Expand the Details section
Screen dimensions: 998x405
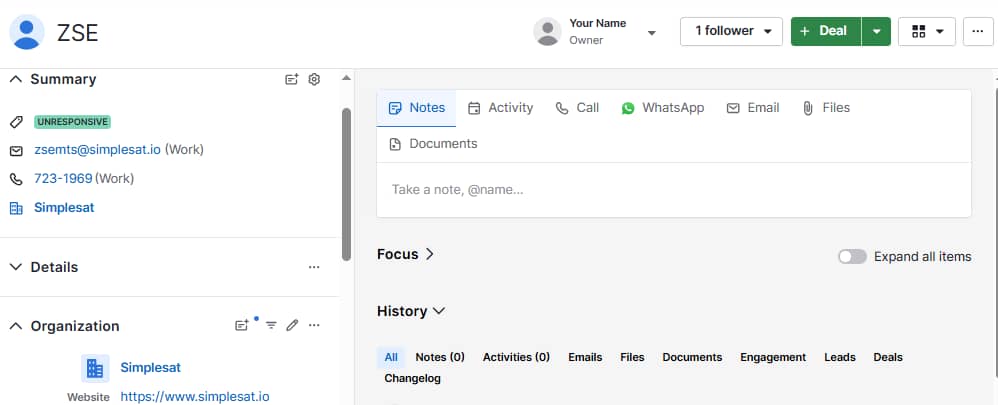click(16, 267)
